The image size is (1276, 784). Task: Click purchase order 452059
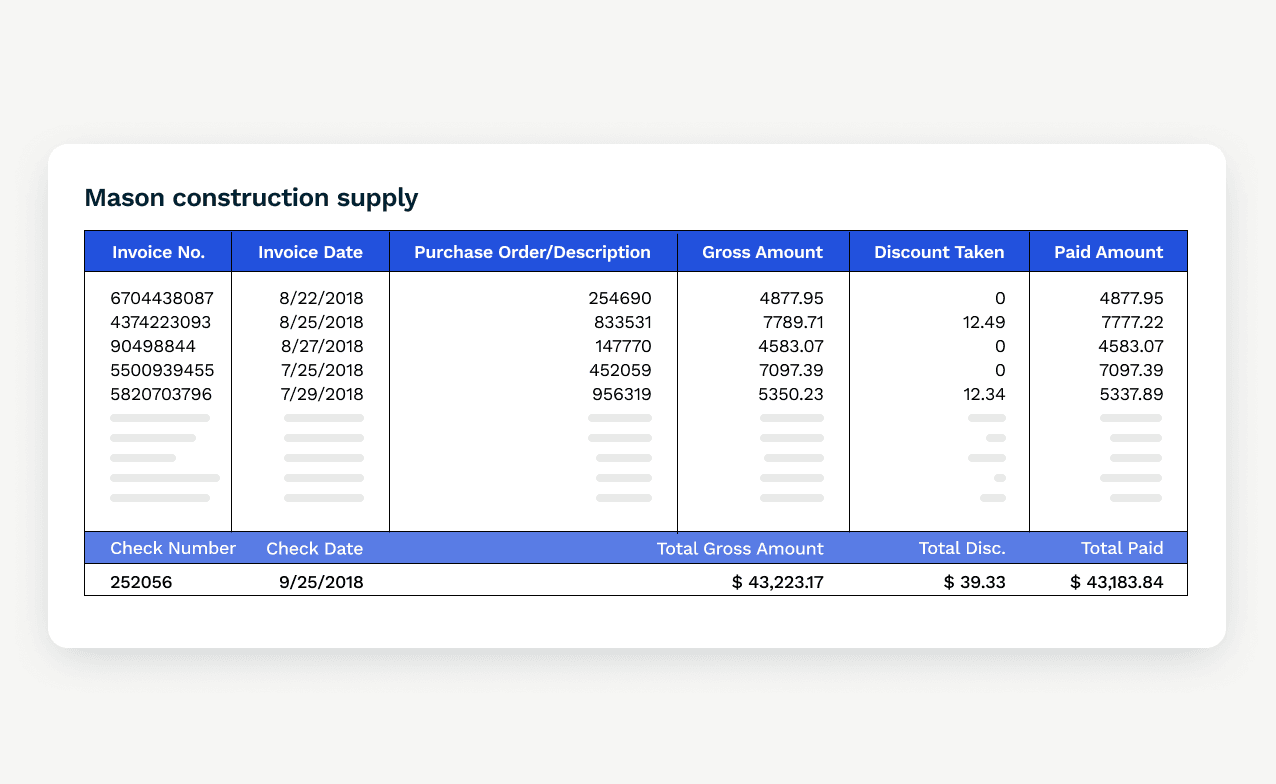pyautogui.click(x=622, y=370)
